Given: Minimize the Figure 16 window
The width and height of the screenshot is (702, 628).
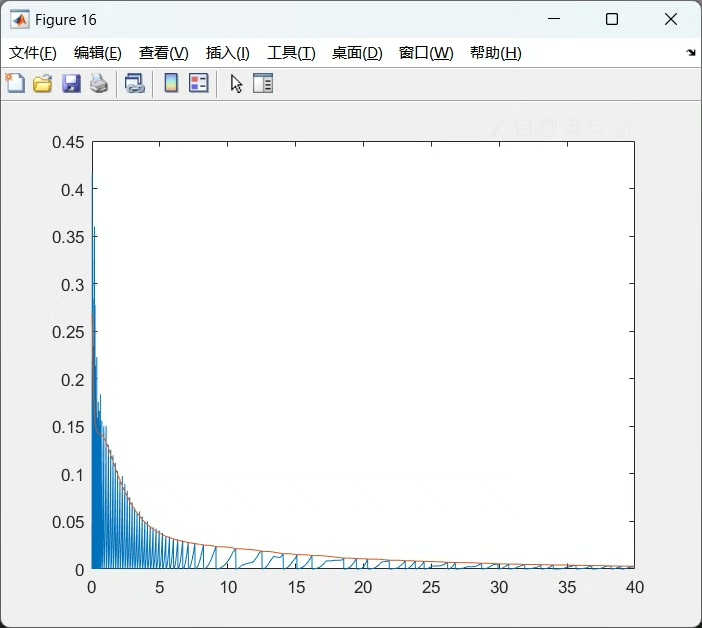Looking at the screenshot, I should [x=554, y=19].
